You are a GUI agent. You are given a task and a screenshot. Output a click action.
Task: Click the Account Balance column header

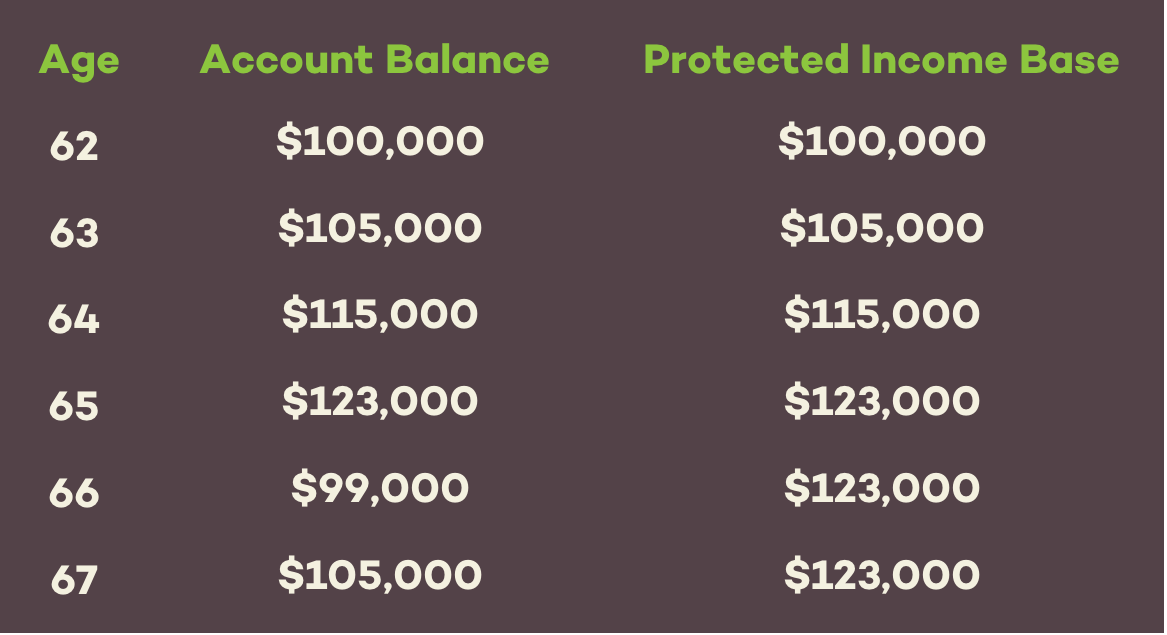pyautogui.click(x=374, y=60)
